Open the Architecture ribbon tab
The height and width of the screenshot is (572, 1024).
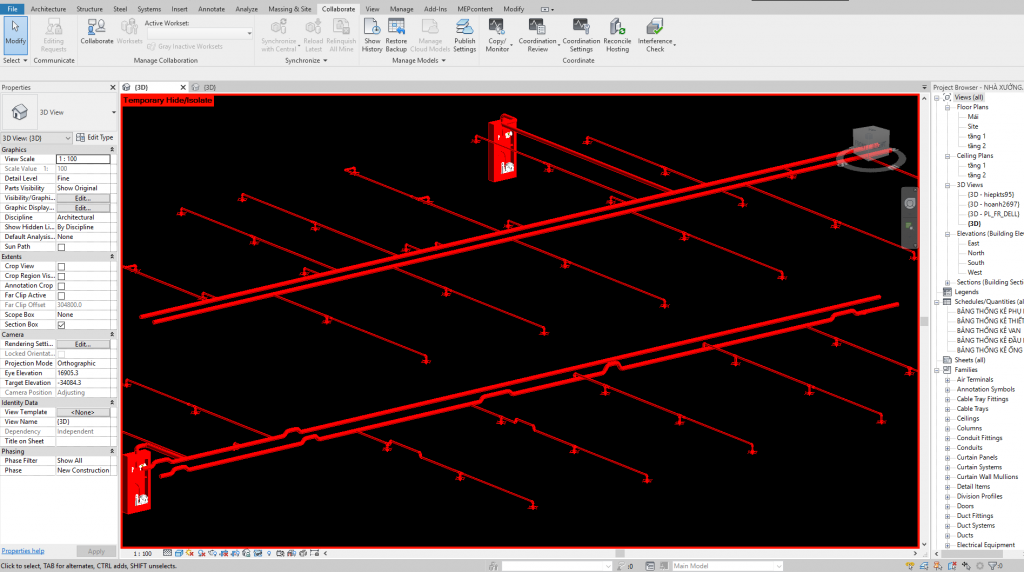pos(48,9)
